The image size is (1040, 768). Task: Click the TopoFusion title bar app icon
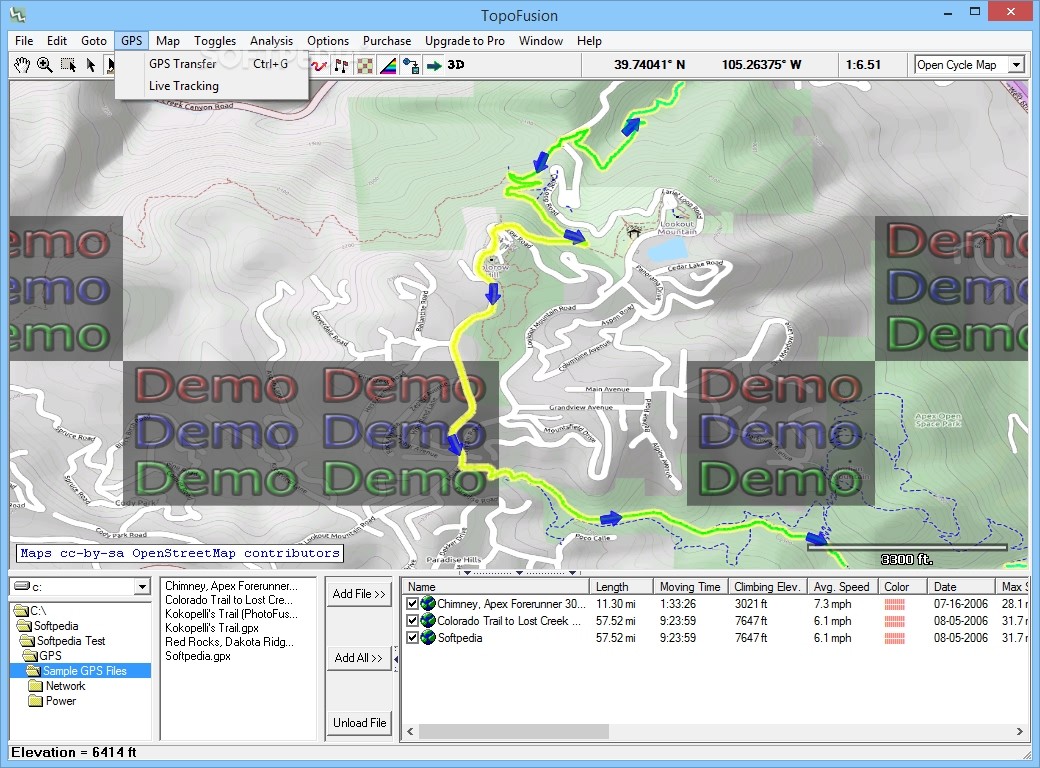click(x=18, y=14)
